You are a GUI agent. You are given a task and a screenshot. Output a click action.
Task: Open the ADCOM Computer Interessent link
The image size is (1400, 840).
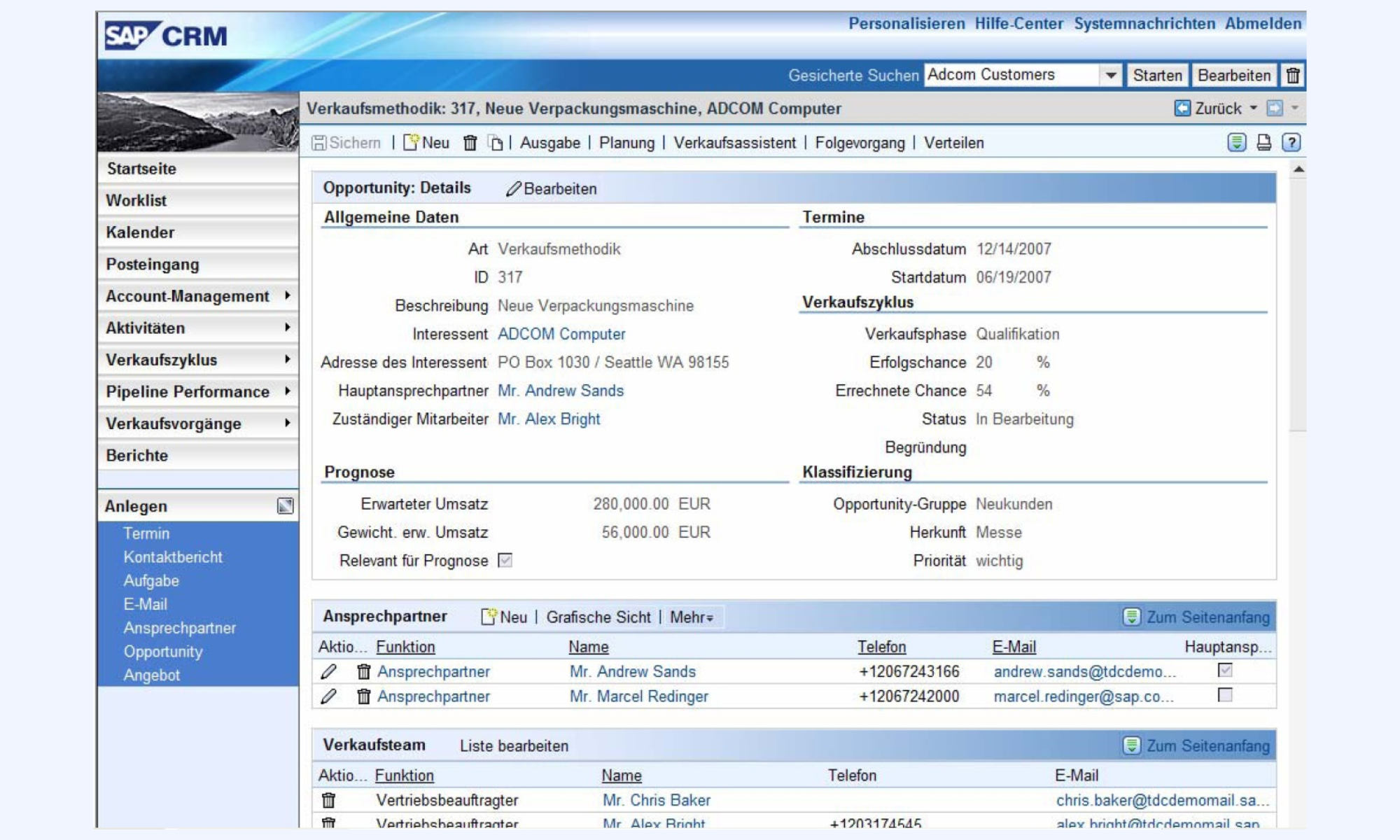point(561,334)
